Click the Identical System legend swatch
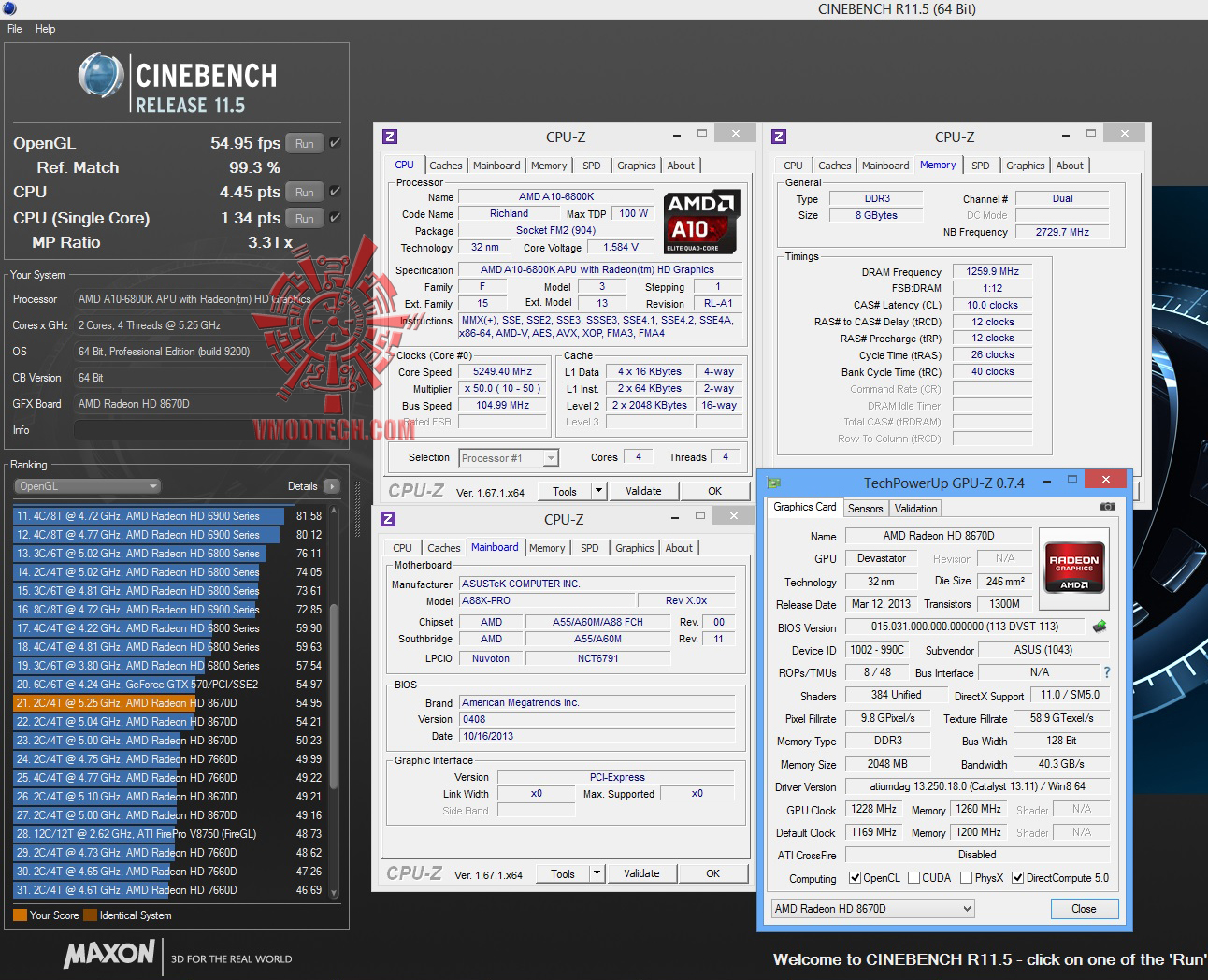The width and height of the screenshot is (1208, 980). [x=90, y=915]
